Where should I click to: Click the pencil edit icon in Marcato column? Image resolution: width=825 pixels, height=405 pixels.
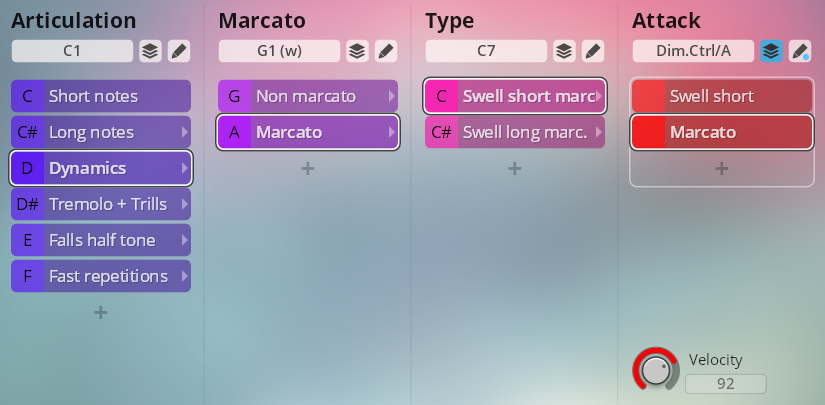385,51
